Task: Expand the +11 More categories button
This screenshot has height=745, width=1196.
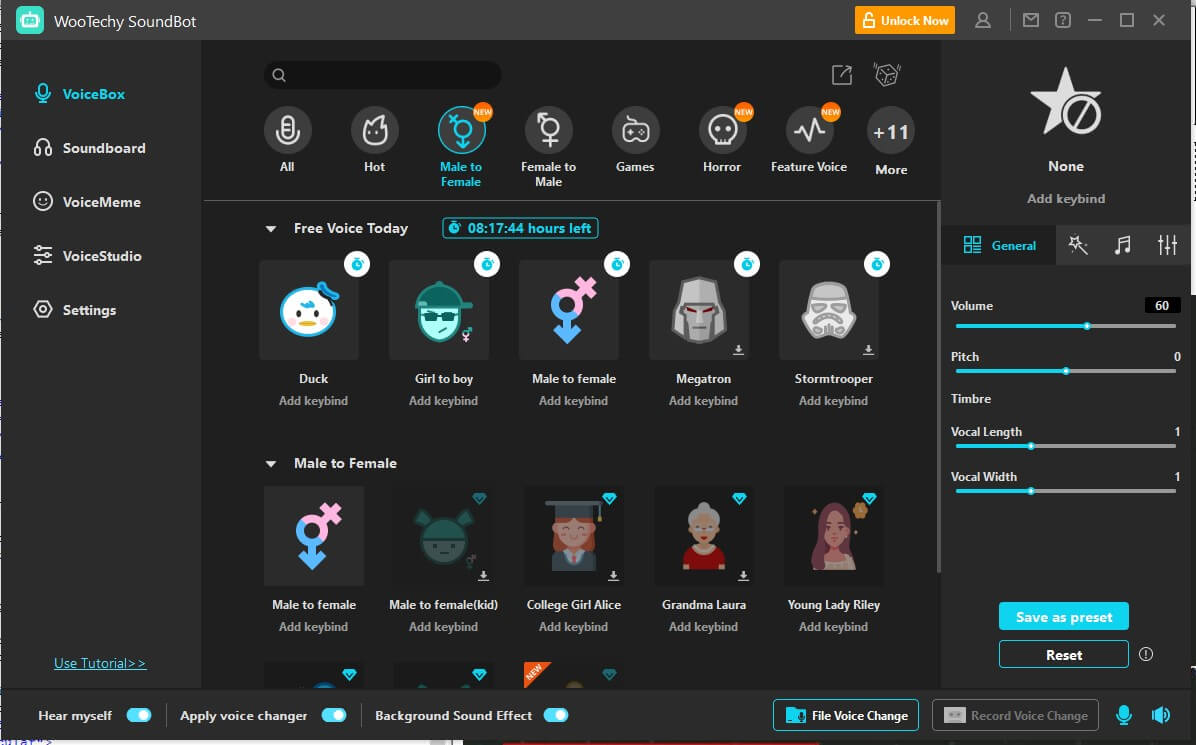Action: pyautogui.click(x=891, y=132)
